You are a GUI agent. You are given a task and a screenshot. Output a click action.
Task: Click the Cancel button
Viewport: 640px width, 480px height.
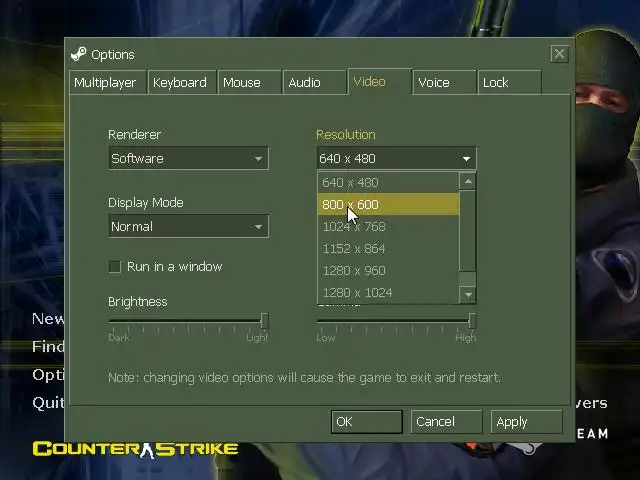pyautogui.click(x=447, y=422)
